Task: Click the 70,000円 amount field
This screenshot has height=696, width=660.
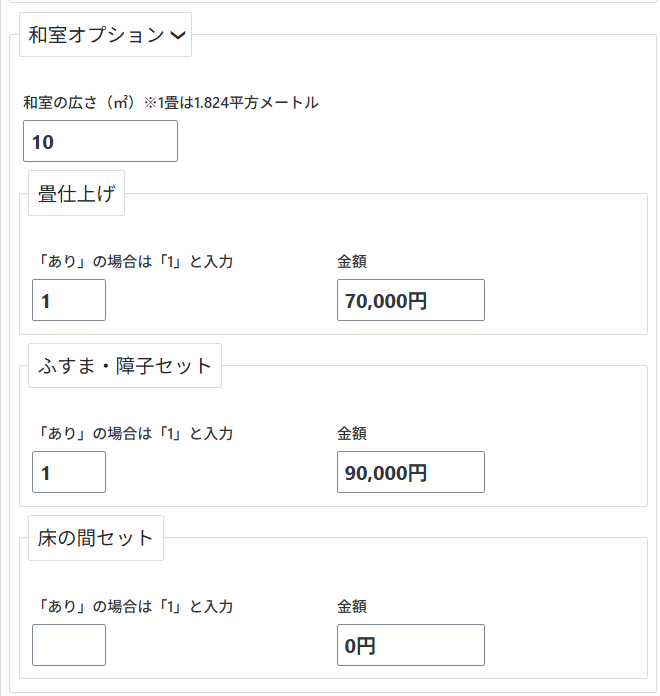Action: pos(410,300)
